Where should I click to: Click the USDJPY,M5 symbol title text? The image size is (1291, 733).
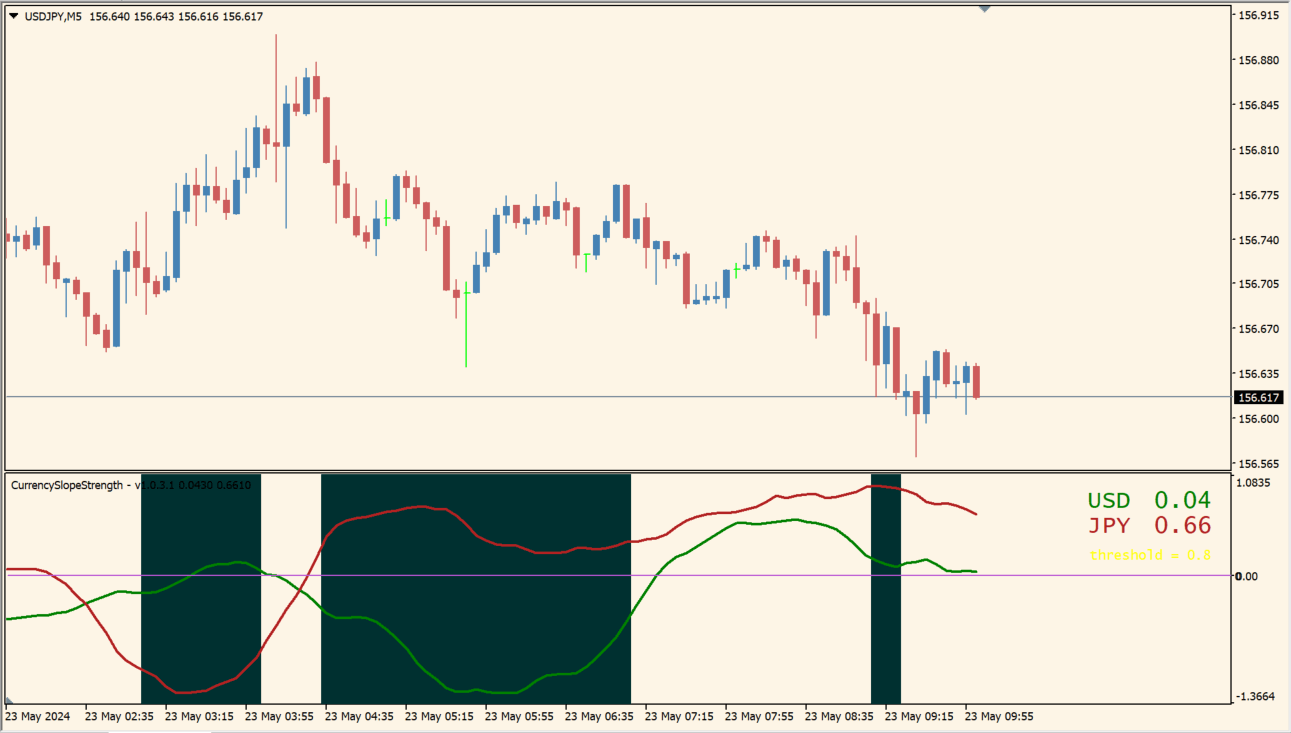pyautogui.click(x=53, y=16)
